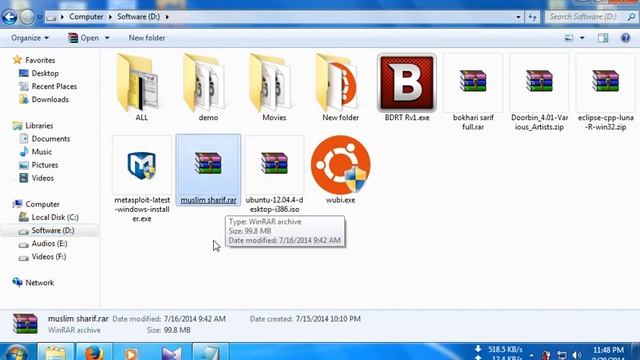
Task: Open Desktop in Favorites
Action: tap(45, 73)
